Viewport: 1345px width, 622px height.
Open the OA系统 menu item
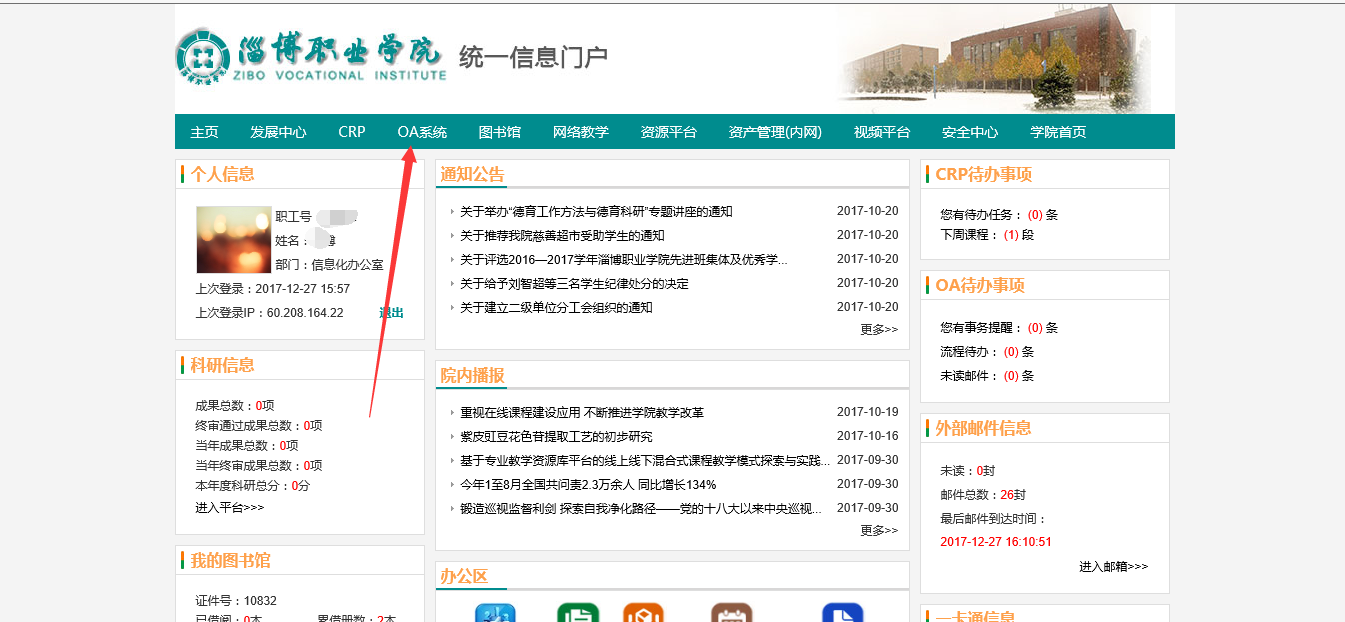point(422,132)
